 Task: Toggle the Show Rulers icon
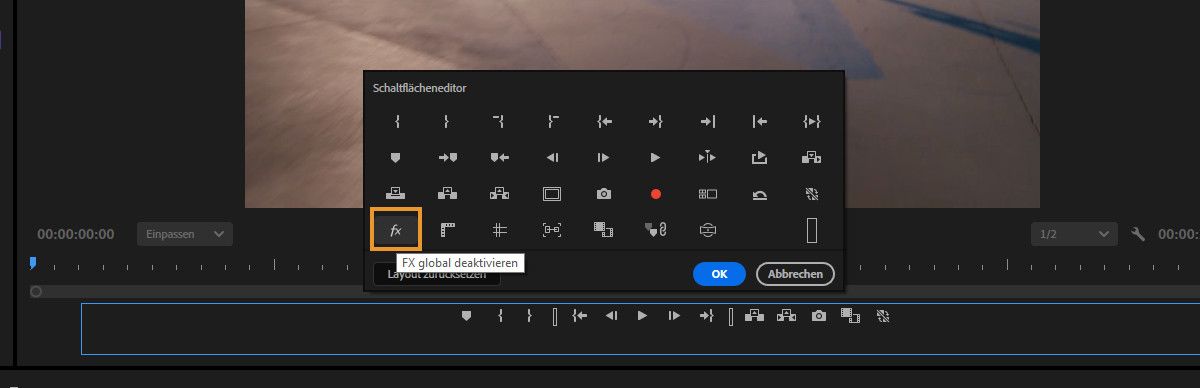[x=447, y=230]
